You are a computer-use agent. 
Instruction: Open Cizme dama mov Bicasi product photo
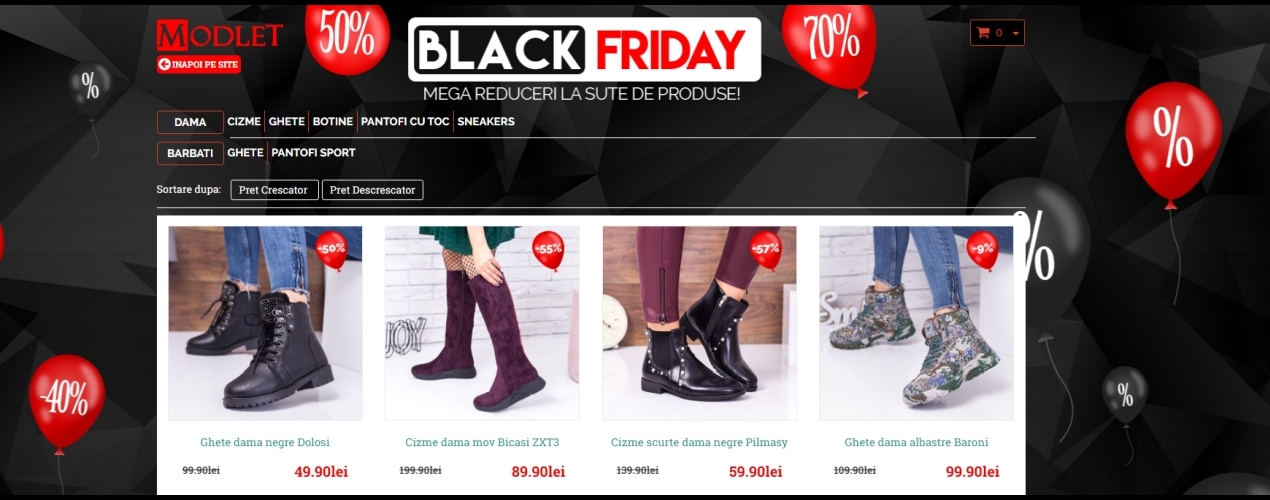coord(482,323)
